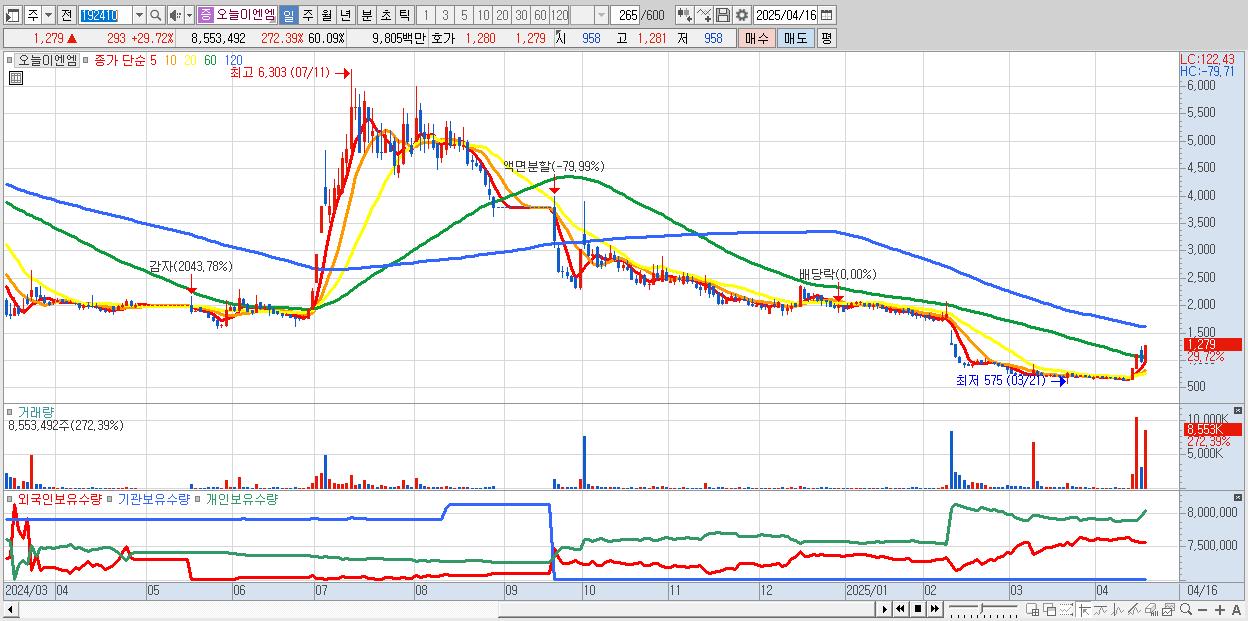The image size is (1248, 621).
Task: Choose the 20 interval button
Action: click(502, 15)
